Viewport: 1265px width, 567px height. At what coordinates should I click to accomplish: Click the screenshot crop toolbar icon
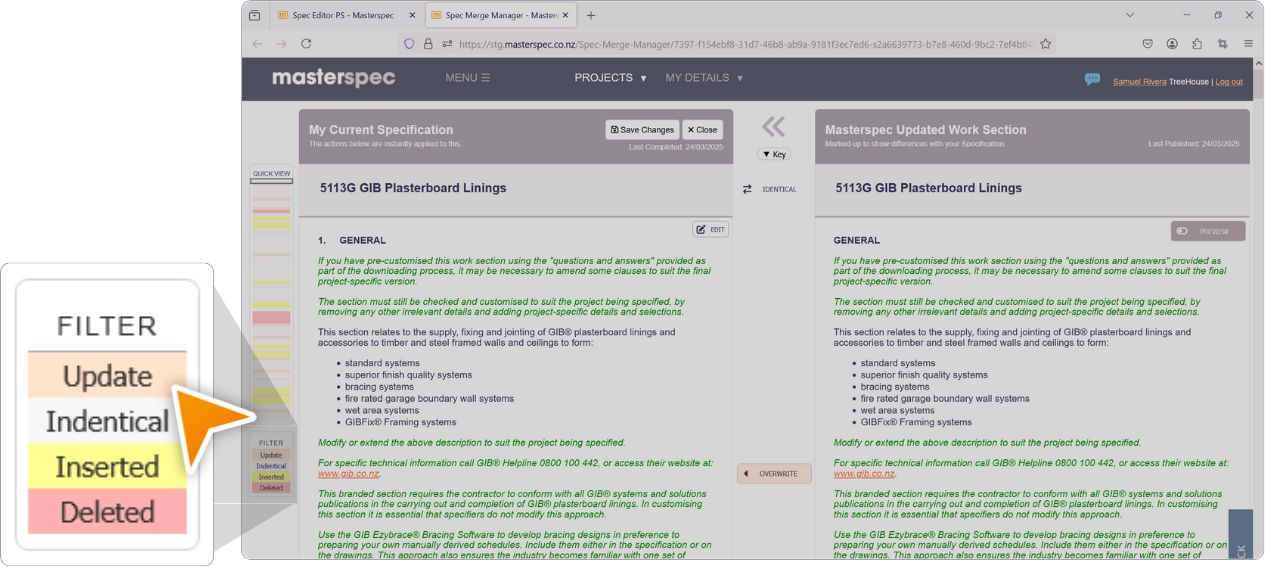(1222, 44)
